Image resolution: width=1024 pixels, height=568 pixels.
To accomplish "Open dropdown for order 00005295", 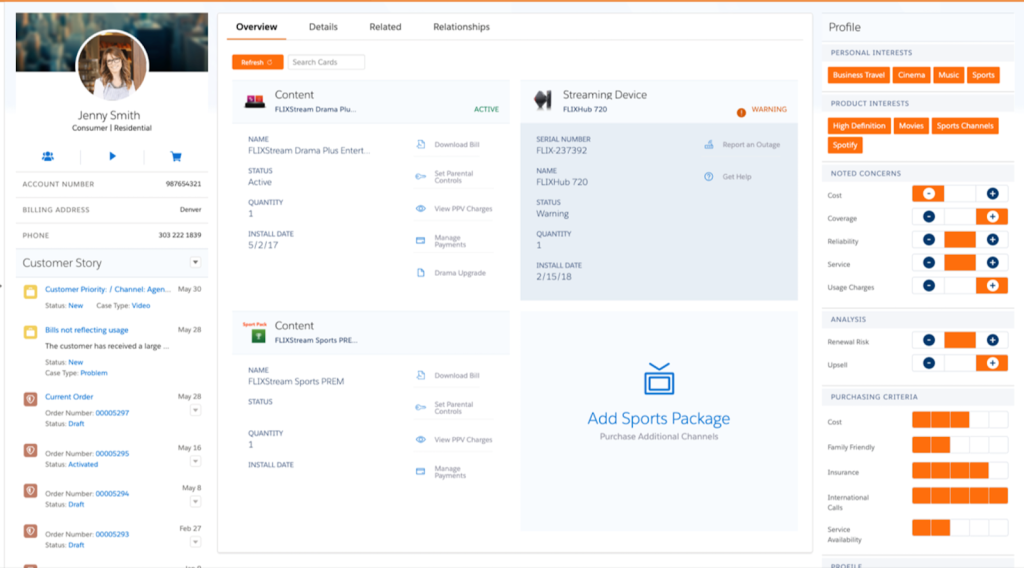I will pos(196,461).
